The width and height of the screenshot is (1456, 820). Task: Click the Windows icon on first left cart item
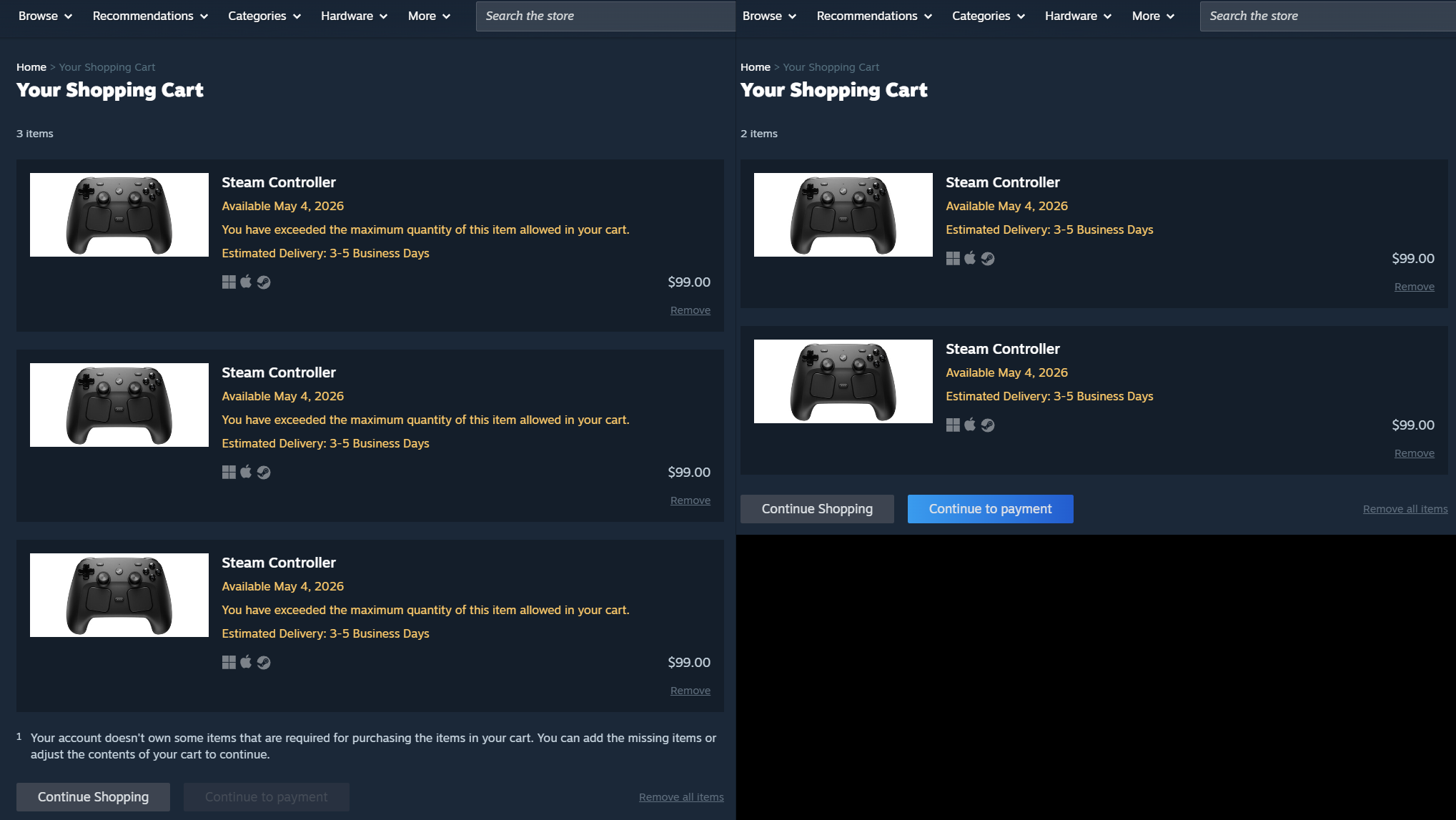point(229,282)
